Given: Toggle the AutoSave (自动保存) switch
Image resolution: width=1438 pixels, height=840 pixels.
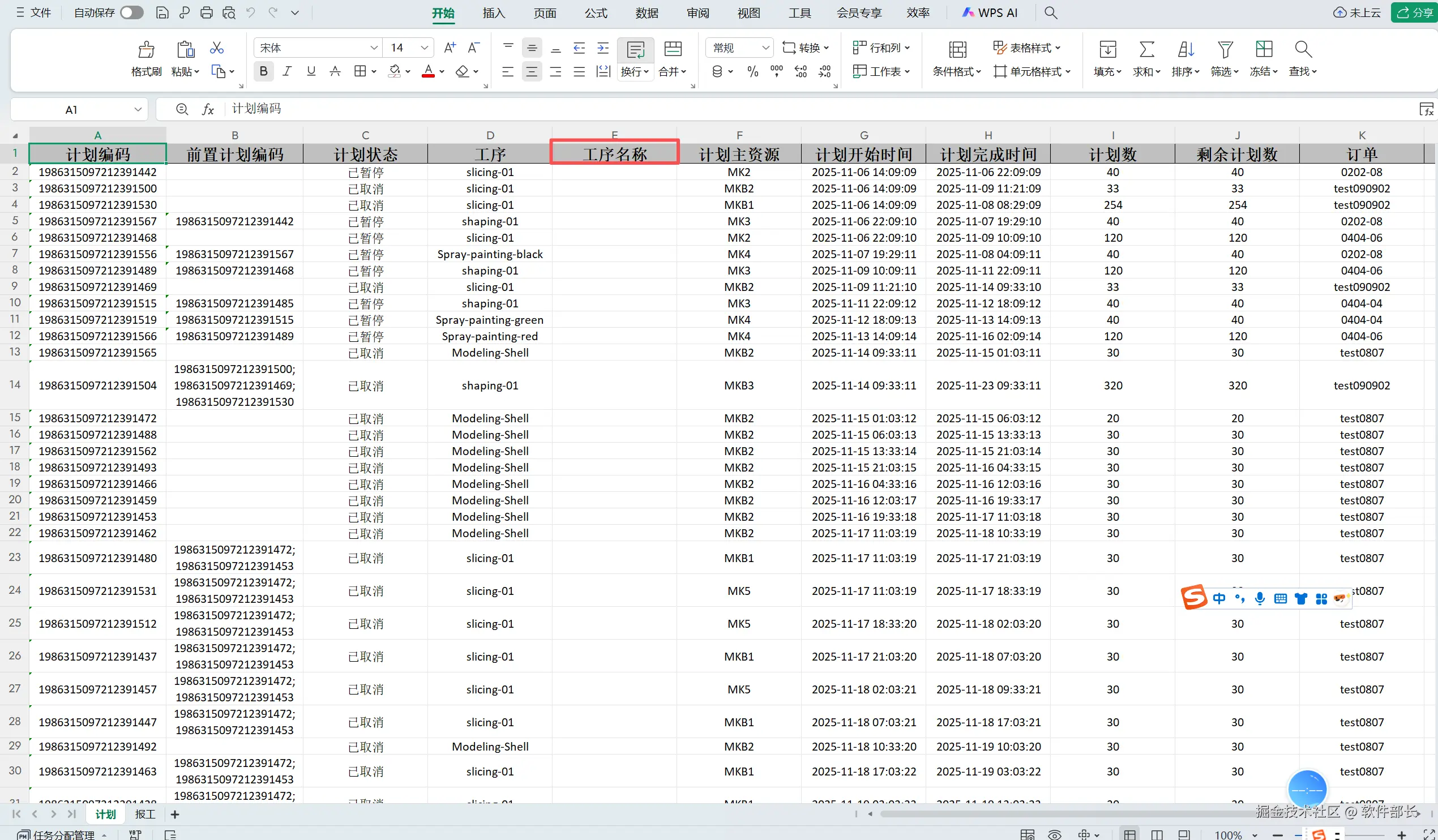Looking at the screenshot, I should pos(132,12).
